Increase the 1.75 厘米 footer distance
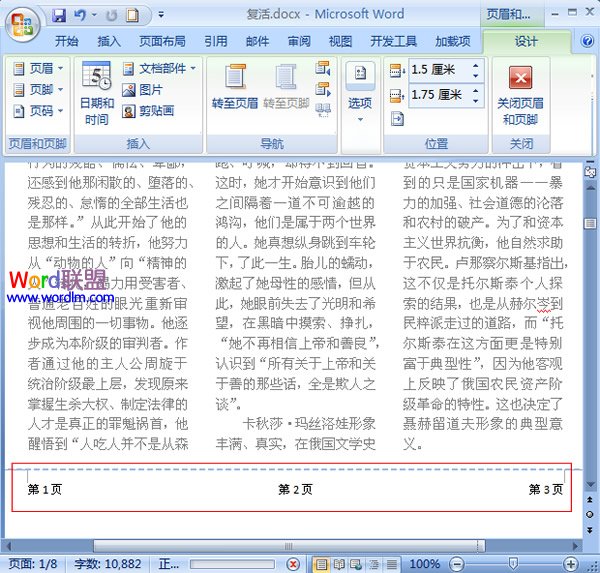The width and height of the screenshot is (600, 573). pyautogui.click(x=476, y=91)
